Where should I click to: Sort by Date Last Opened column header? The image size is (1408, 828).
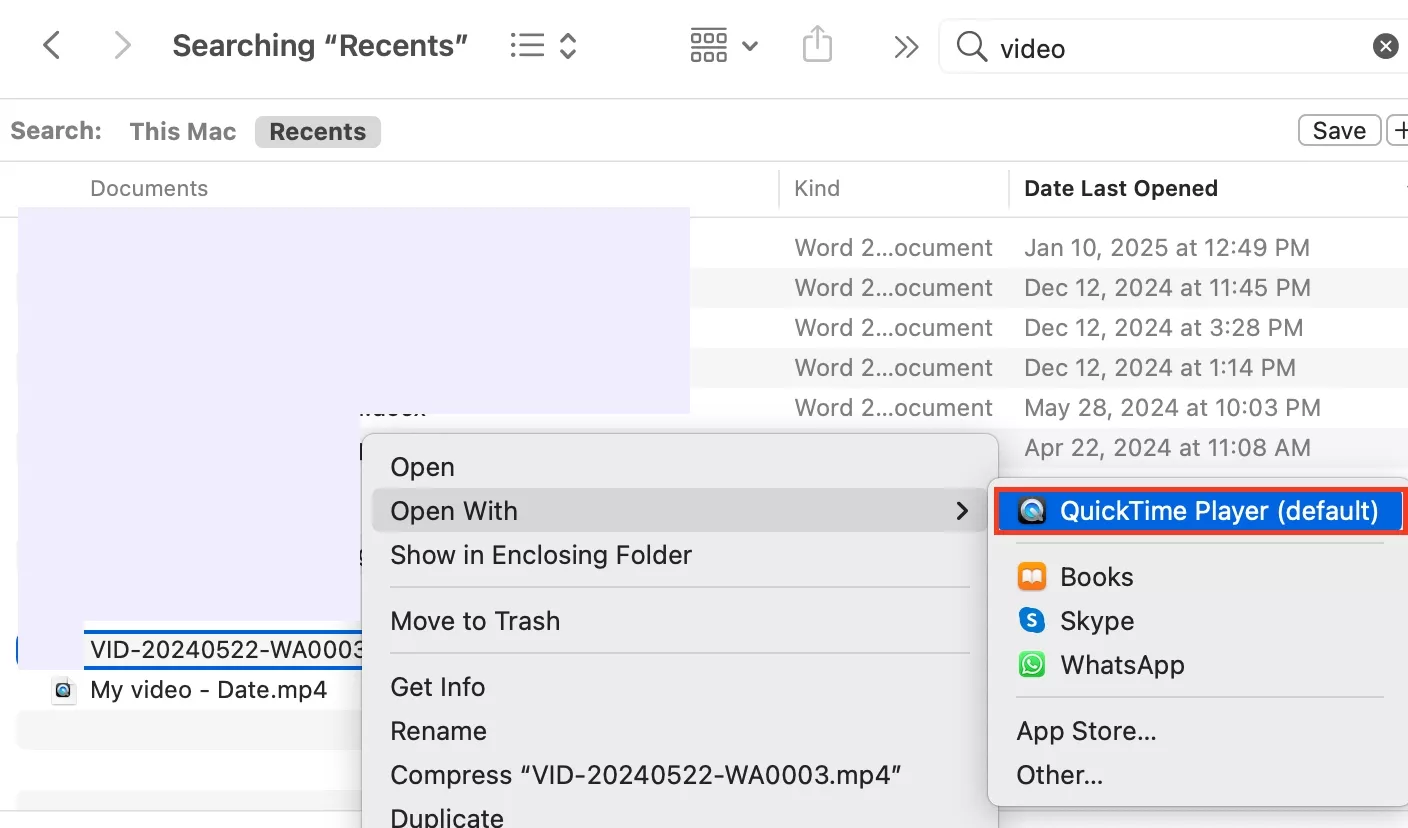(1120, 189)
